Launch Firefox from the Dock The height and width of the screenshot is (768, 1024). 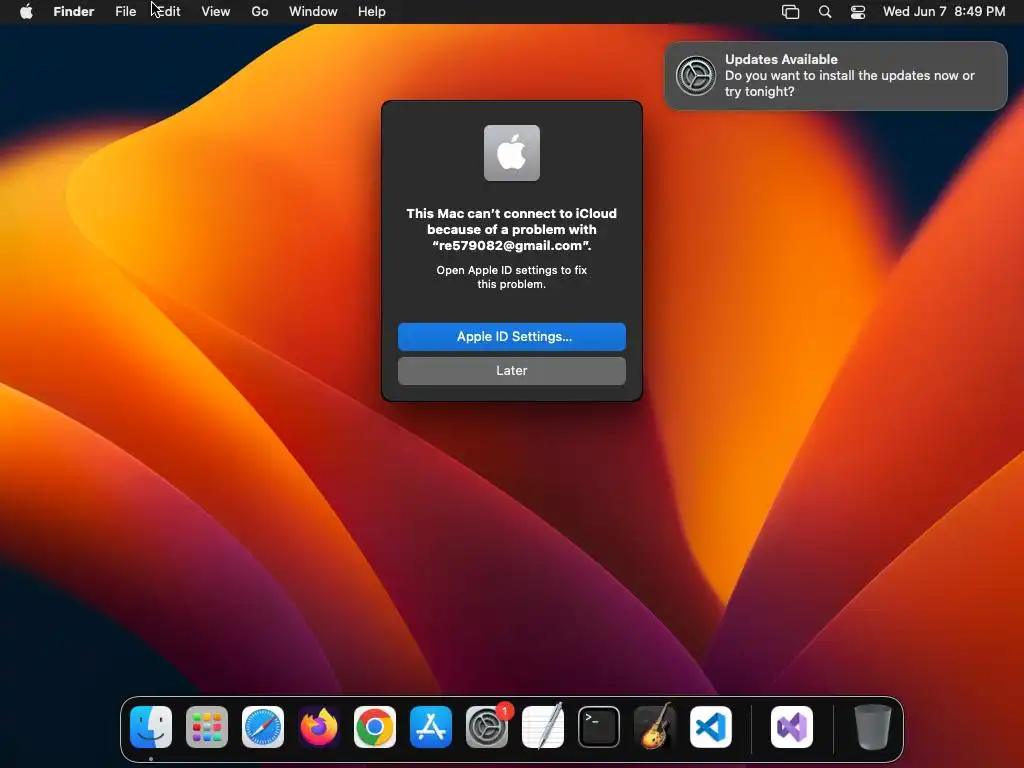319,727
